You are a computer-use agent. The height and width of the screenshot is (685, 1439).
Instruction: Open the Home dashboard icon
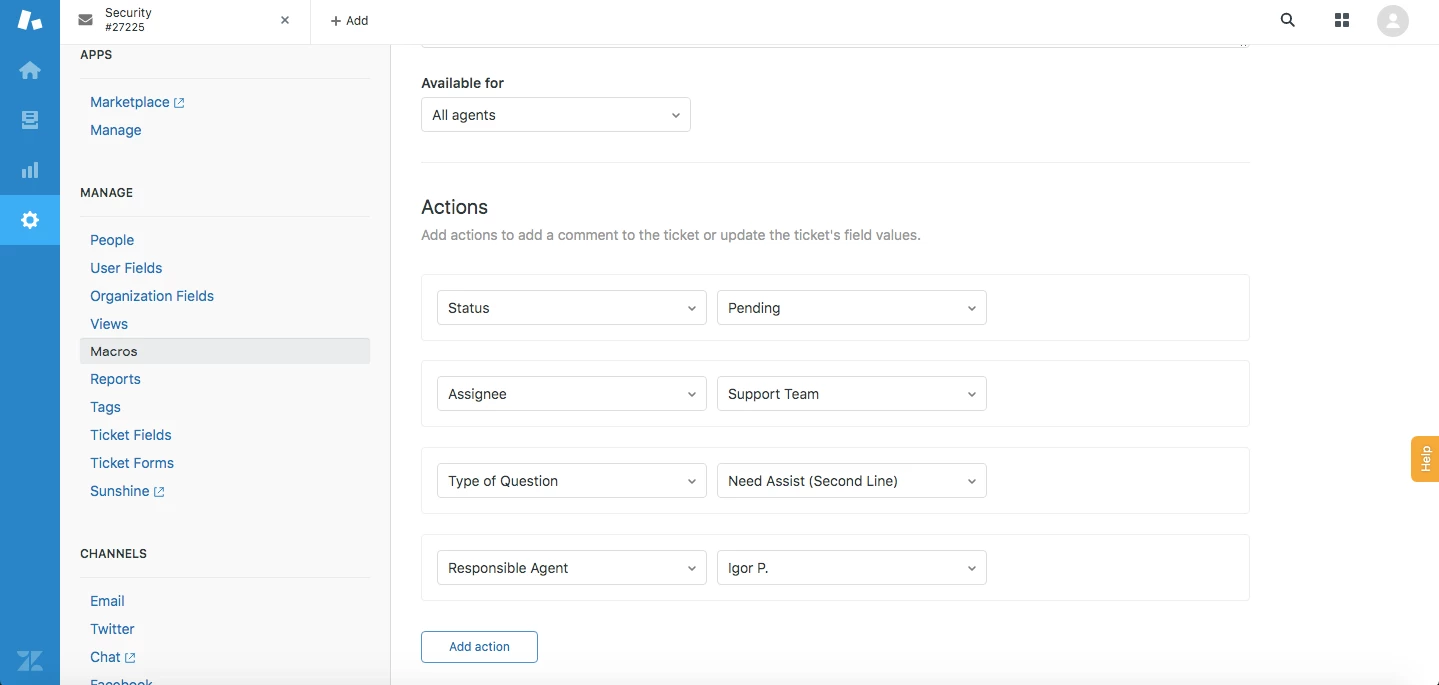(x=30, y=70)
